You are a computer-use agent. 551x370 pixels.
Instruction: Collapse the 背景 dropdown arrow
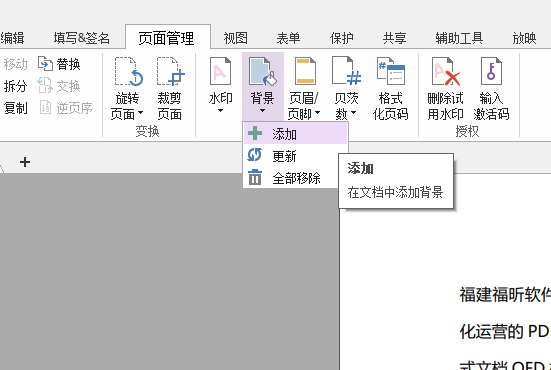click(x=262, y=111)
